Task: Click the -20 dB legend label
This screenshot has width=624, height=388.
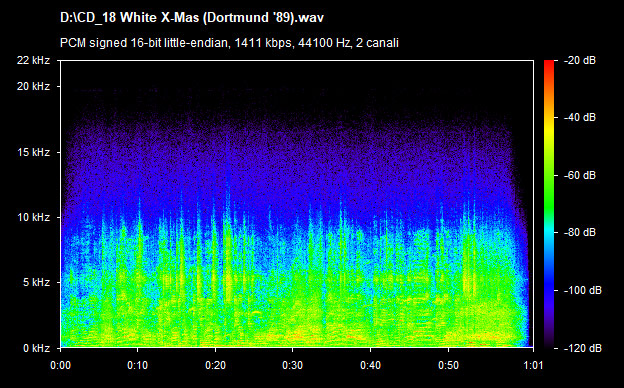Action: (580, 60)
